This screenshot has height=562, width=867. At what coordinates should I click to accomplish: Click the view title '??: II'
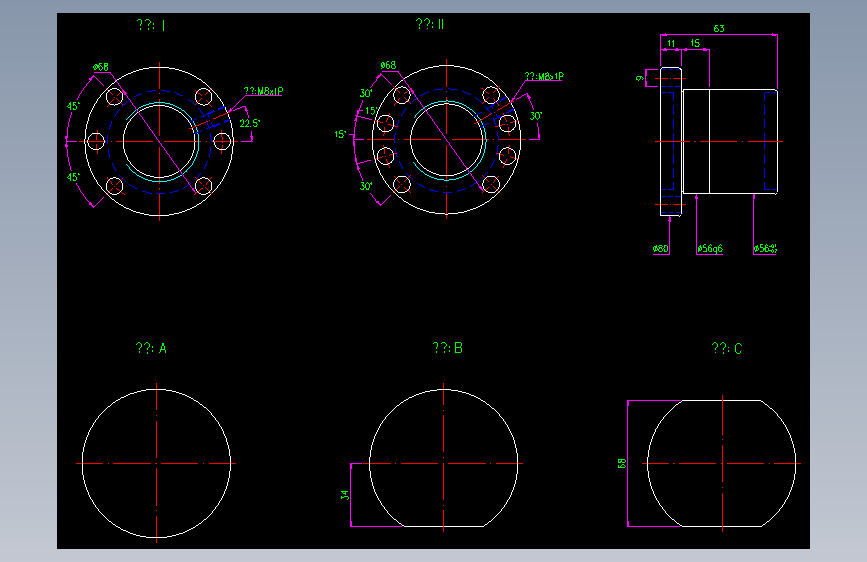point(430,24)
